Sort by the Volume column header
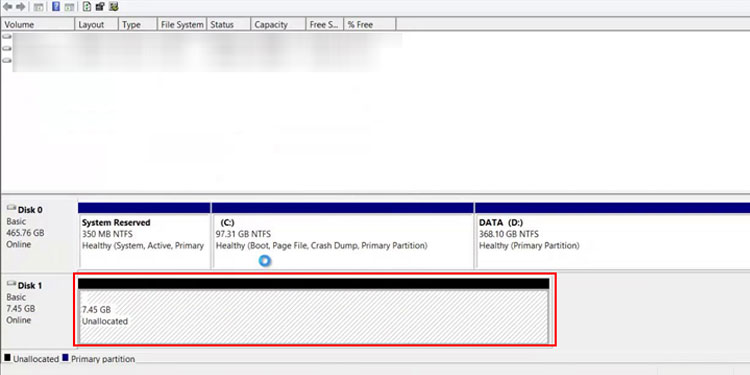 38,24
